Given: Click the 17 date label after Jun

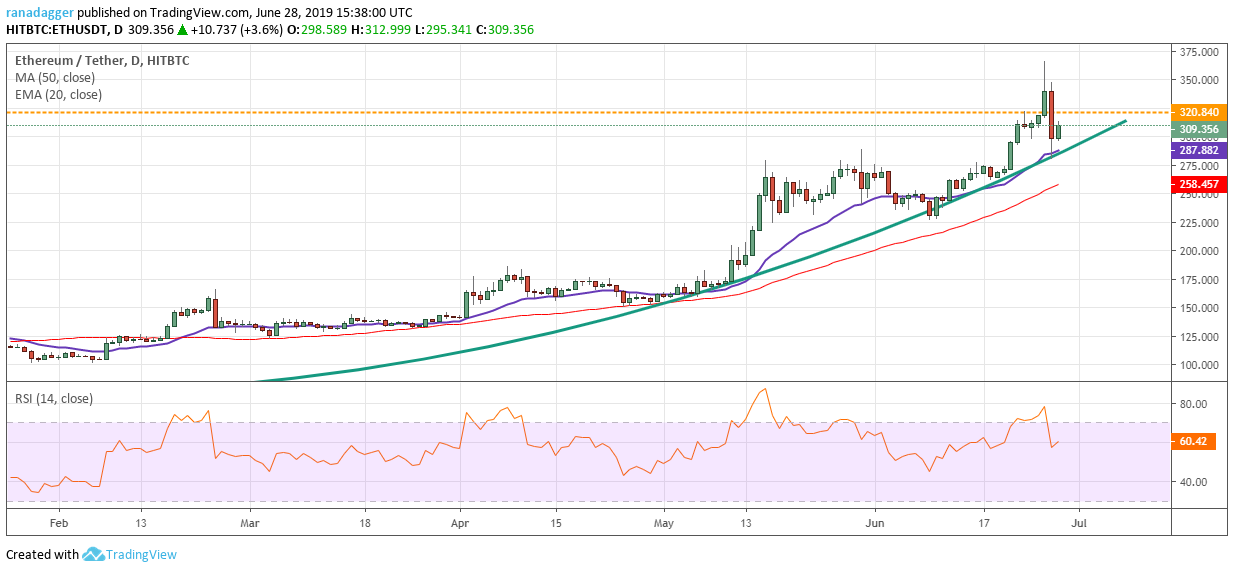Looking at the screenshot, I should [985, 522].
